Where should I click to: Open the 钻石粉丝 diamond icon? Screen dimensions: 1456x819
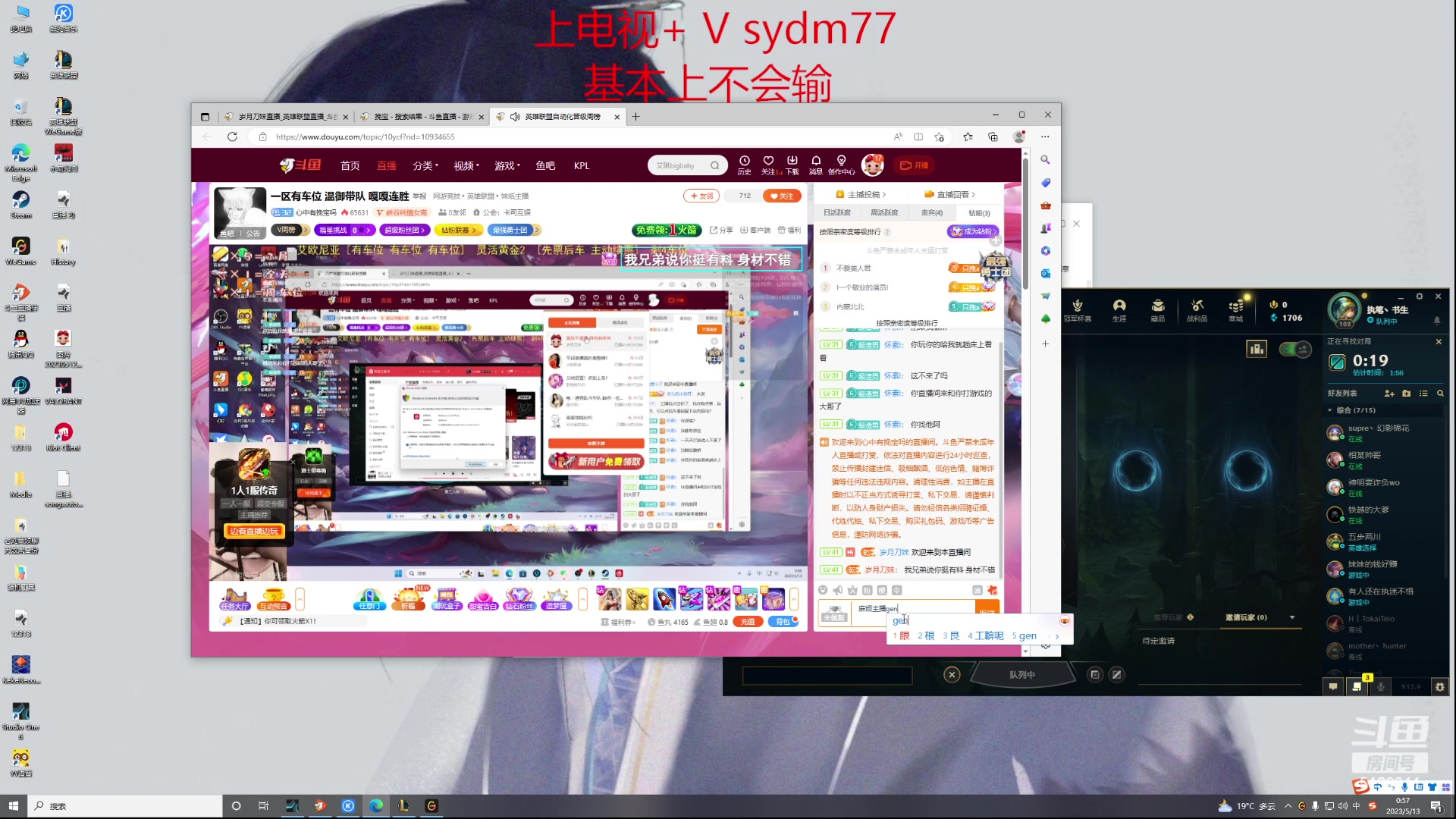[519, 599]
